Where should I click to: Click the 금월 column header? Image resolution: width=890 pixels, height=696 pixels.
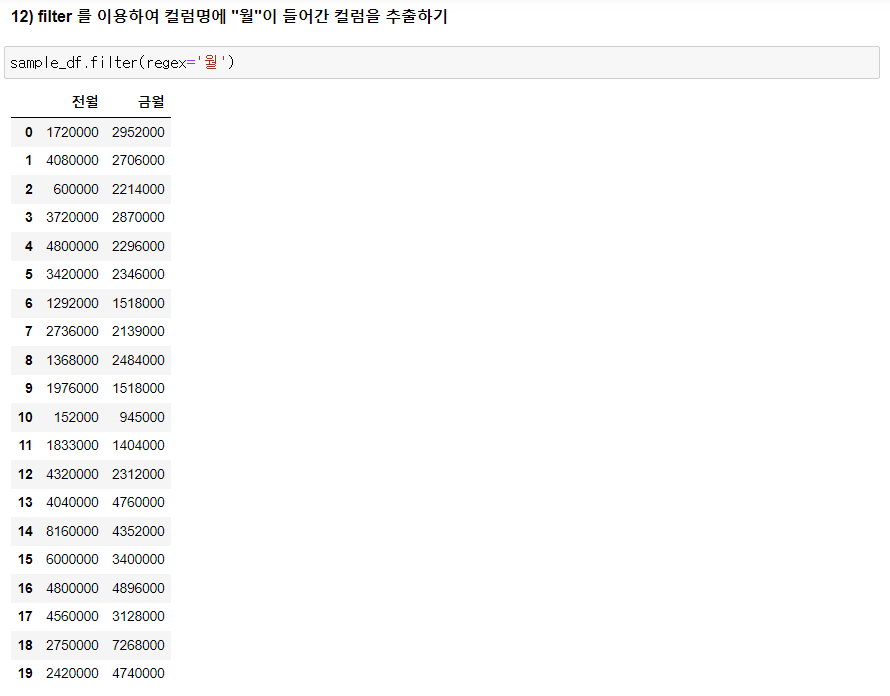151,102
